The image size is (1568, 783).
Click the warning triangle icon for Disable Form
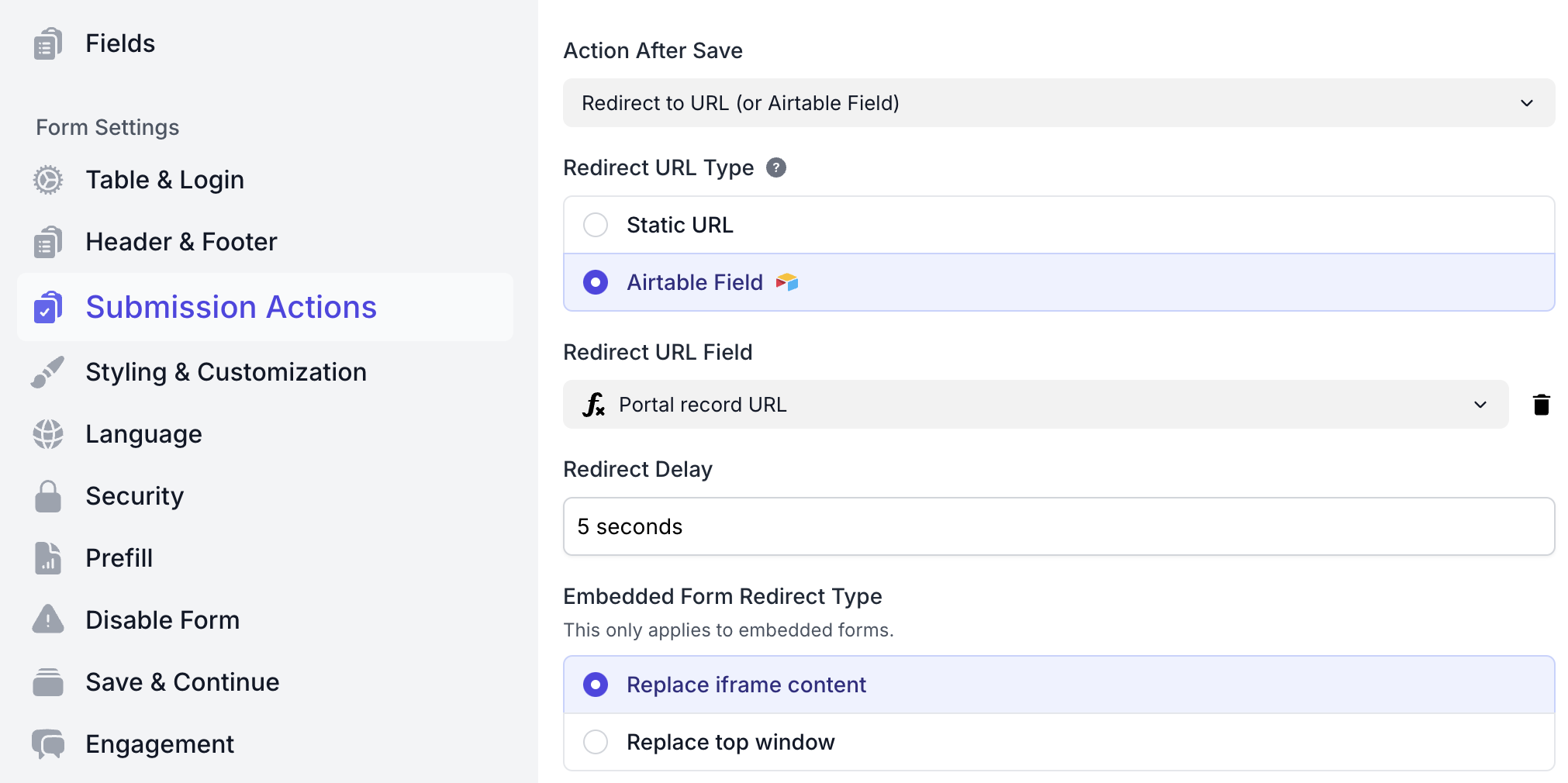click(x=48, y=620)
